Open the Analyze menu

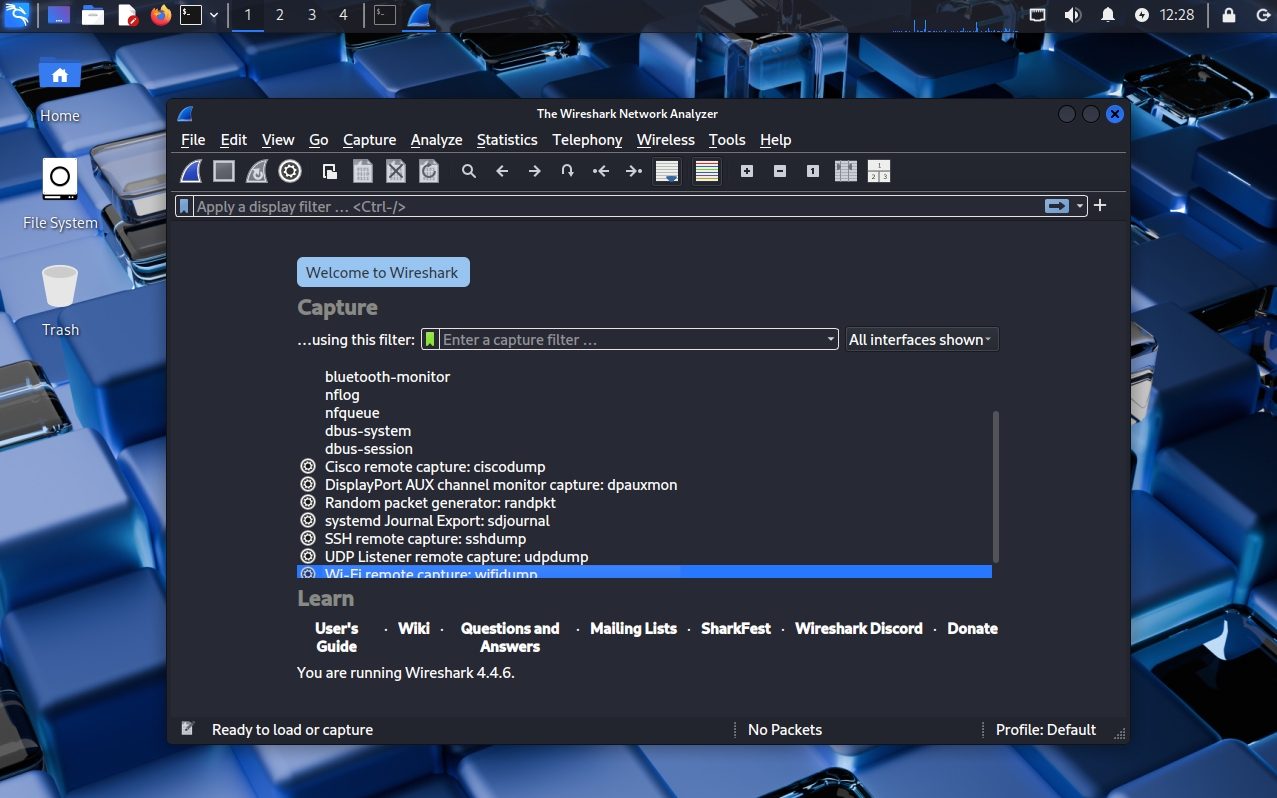[x=436, y=140]
